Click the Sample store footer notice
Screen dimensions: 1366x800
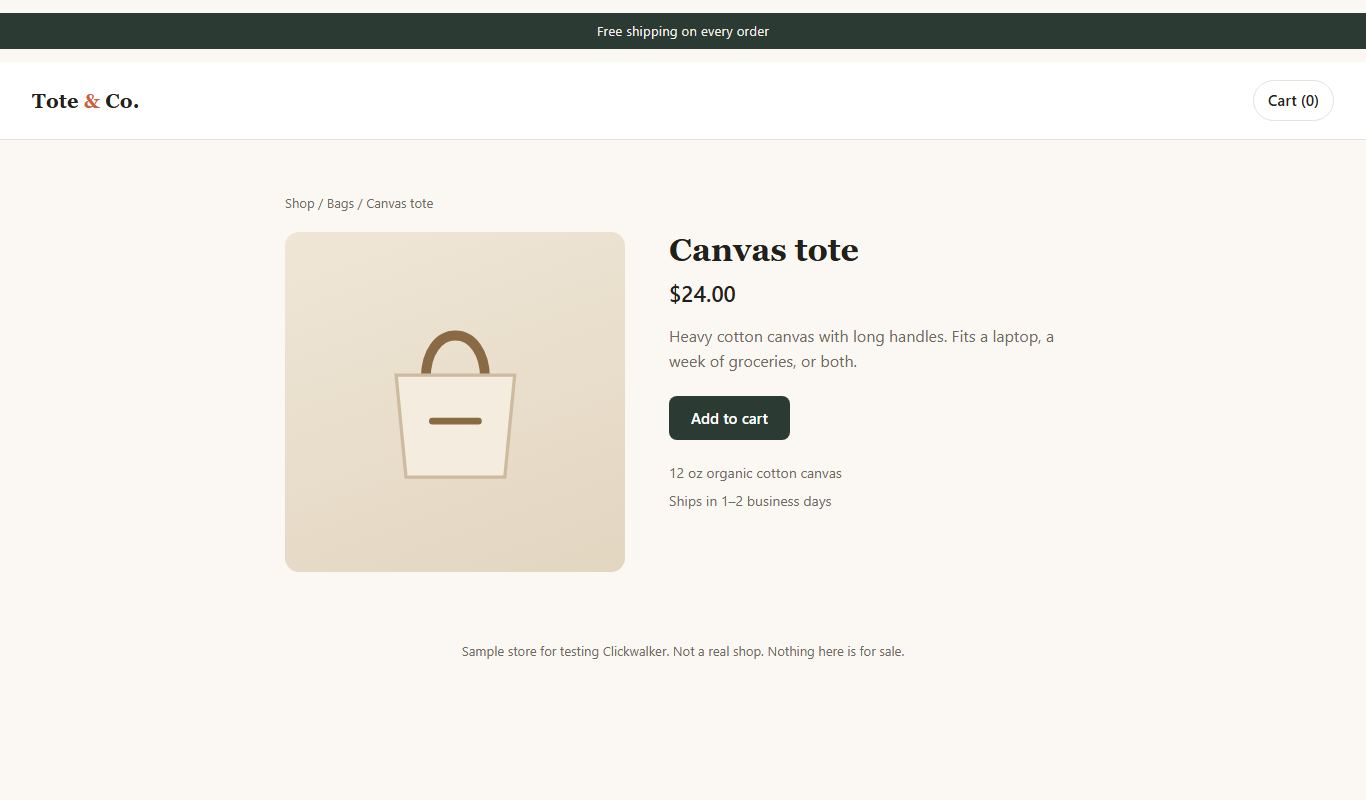683,652
